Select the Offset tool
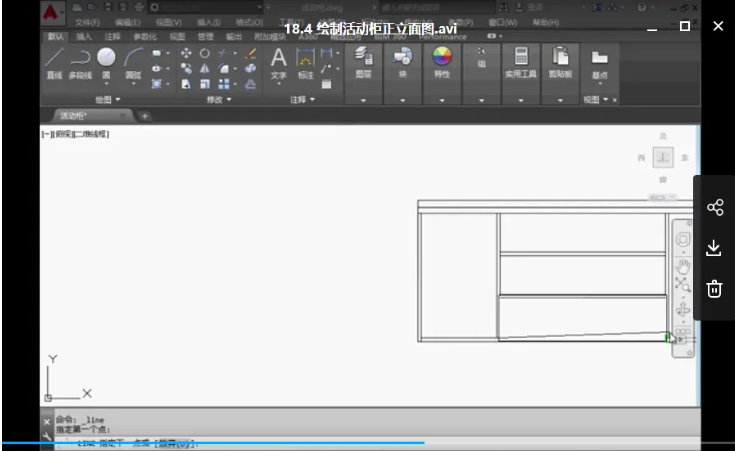 (x=251, y=84)
